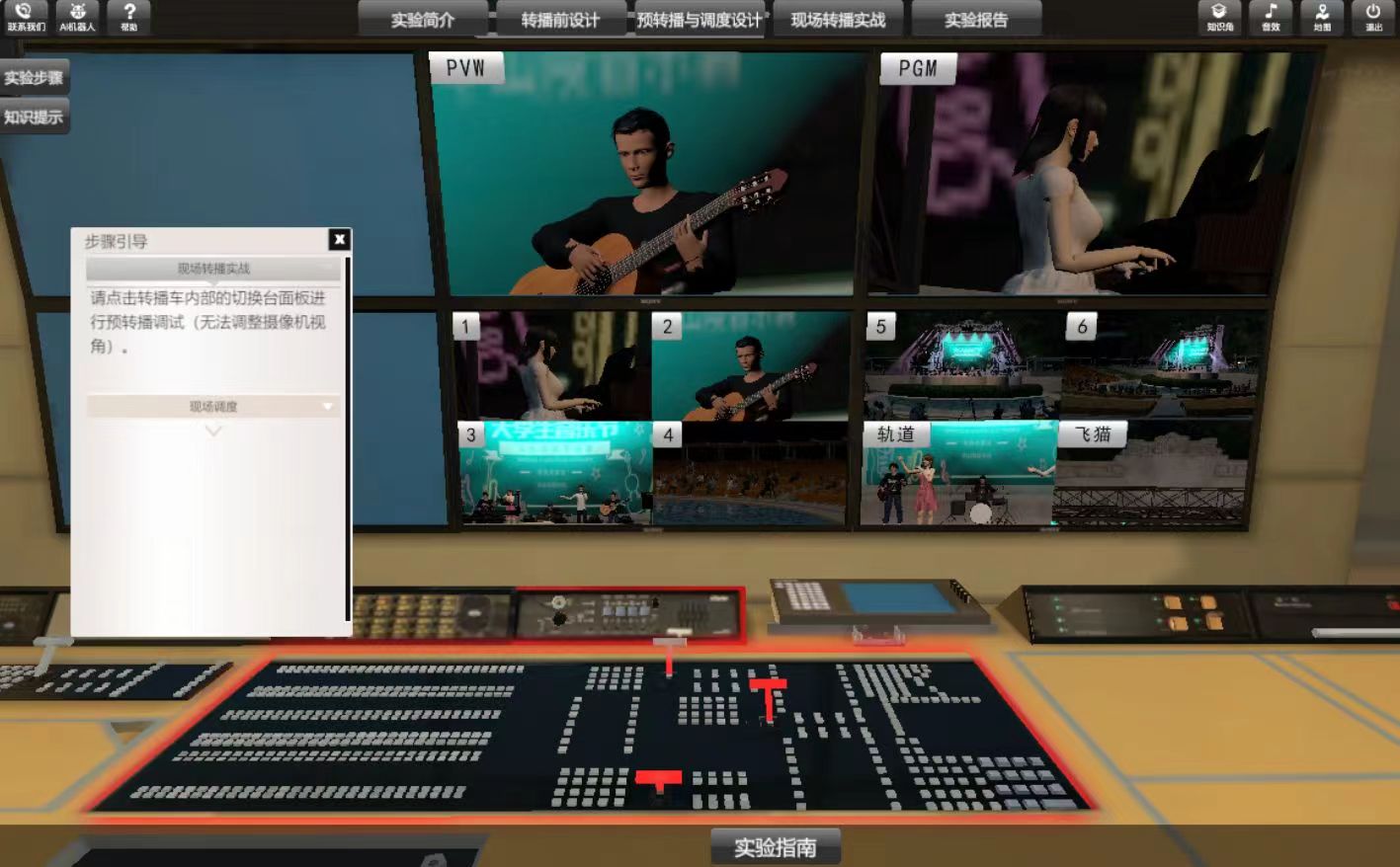Select the 轨道 camera feed thumbnail
The height and width of the screenshot is (867, 1400).
(x=957, y=476)
